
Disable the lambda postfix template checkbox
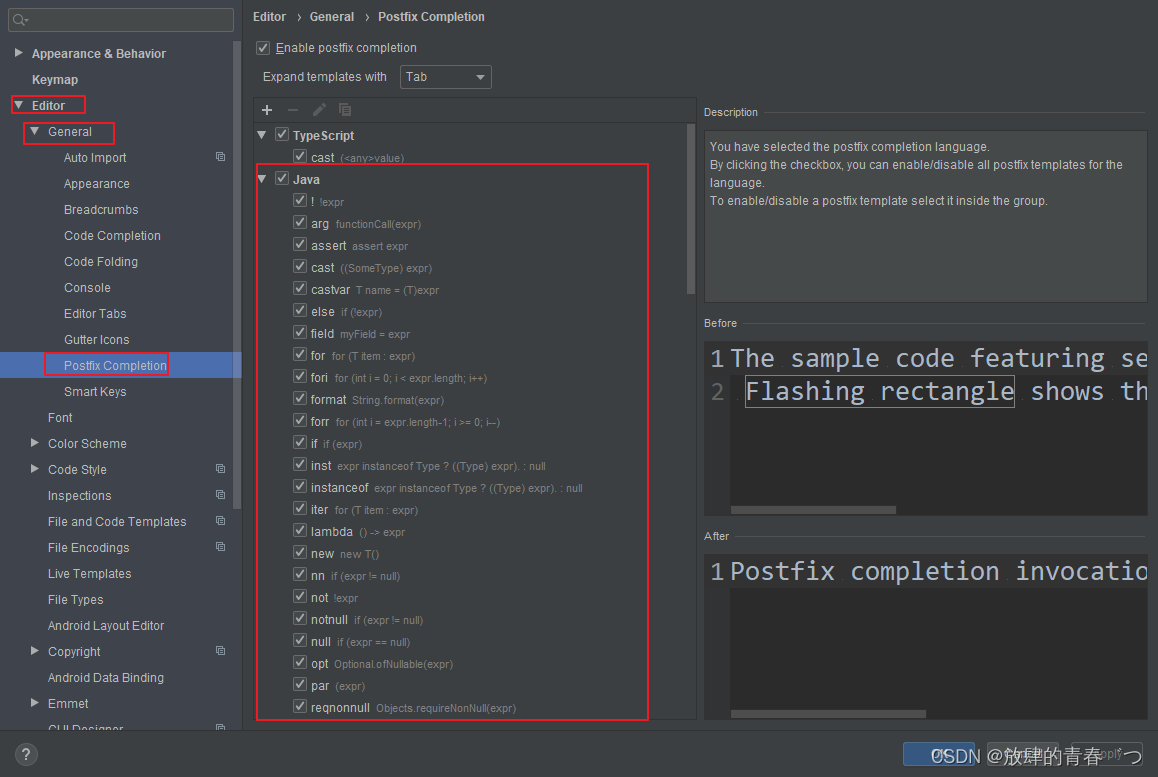pos(300,530)
